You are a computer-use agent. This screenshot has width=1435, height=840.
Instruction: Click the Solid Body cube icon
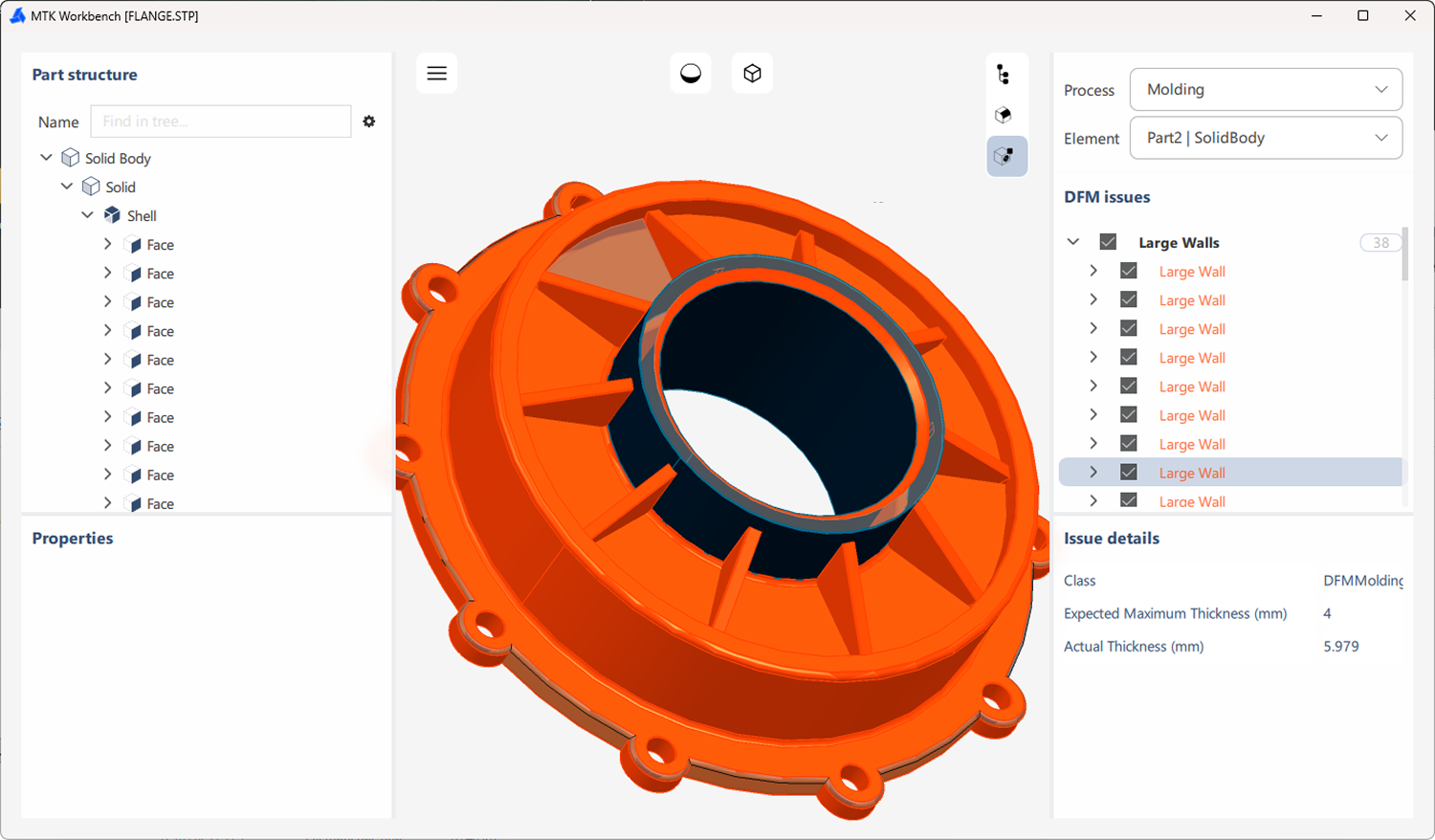70,157
